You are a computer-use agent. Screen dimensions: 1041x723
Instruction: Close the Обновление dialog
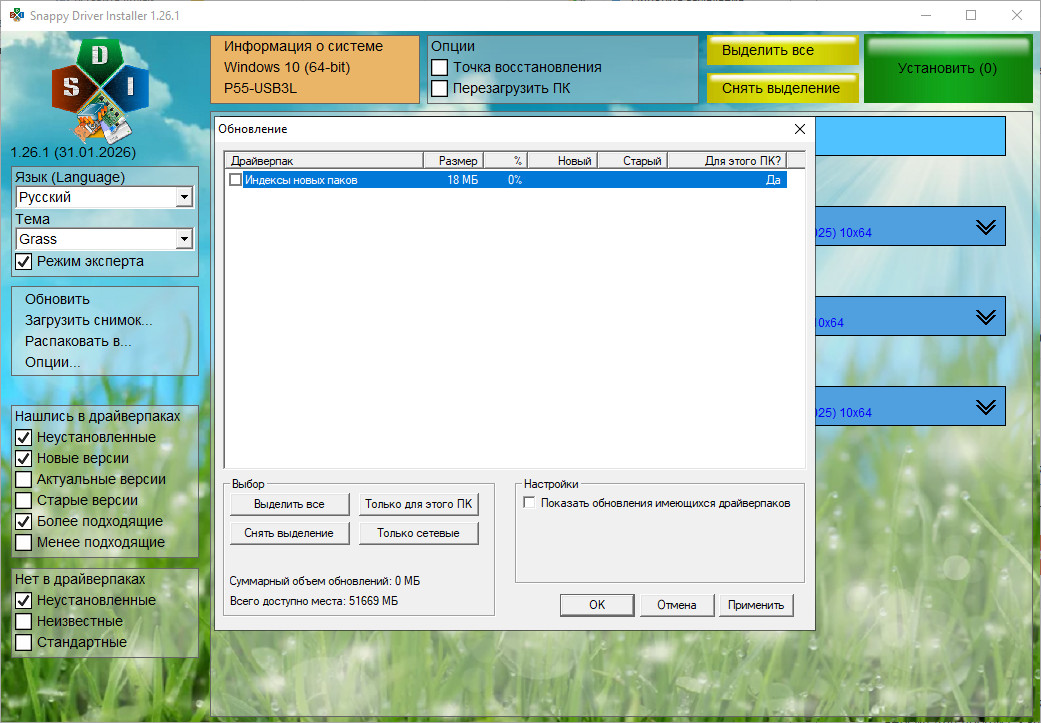click(800, 129)
